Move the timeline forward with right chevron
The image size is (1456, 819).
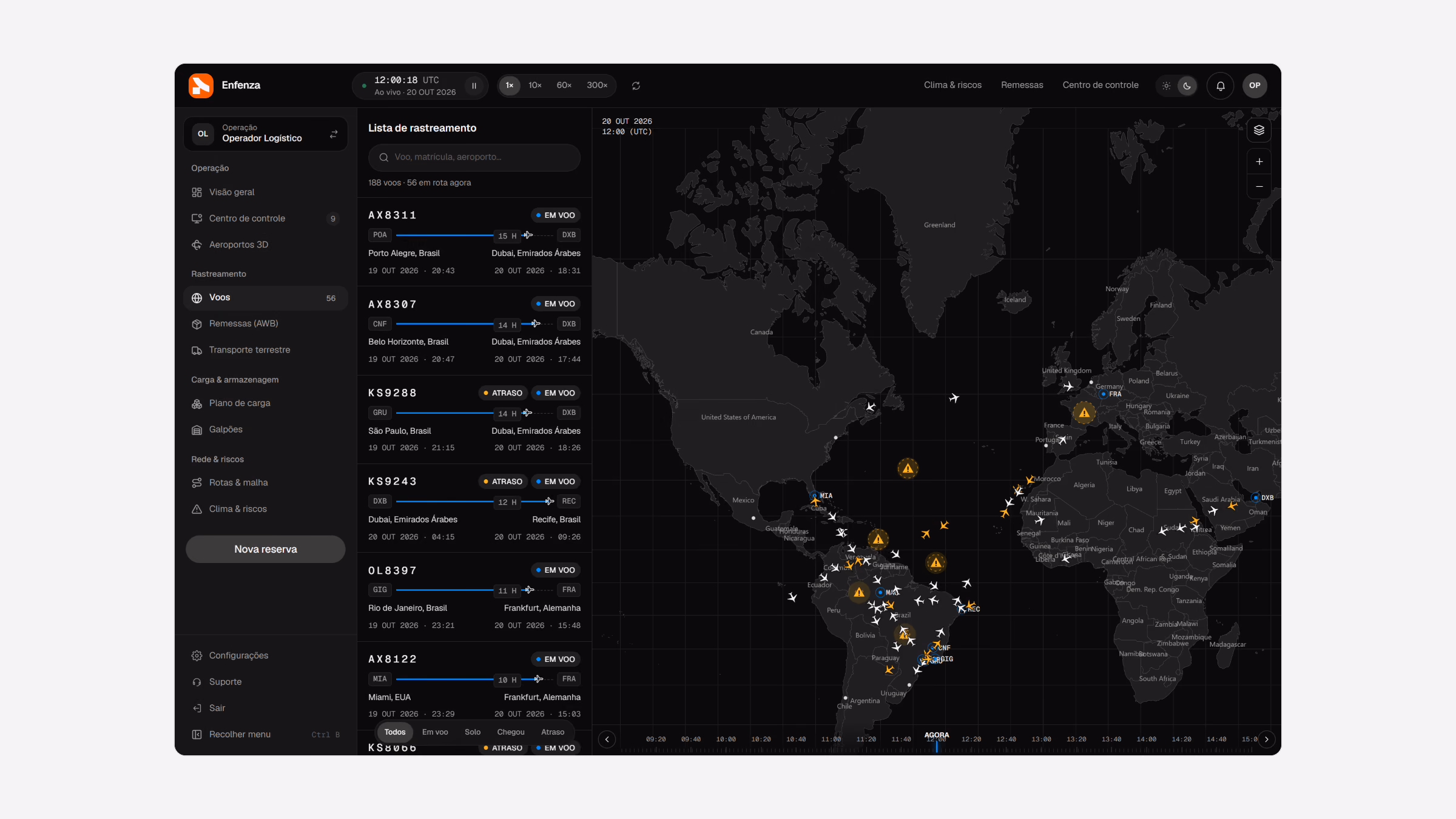pyautogui.click(x=1266, y=739)
